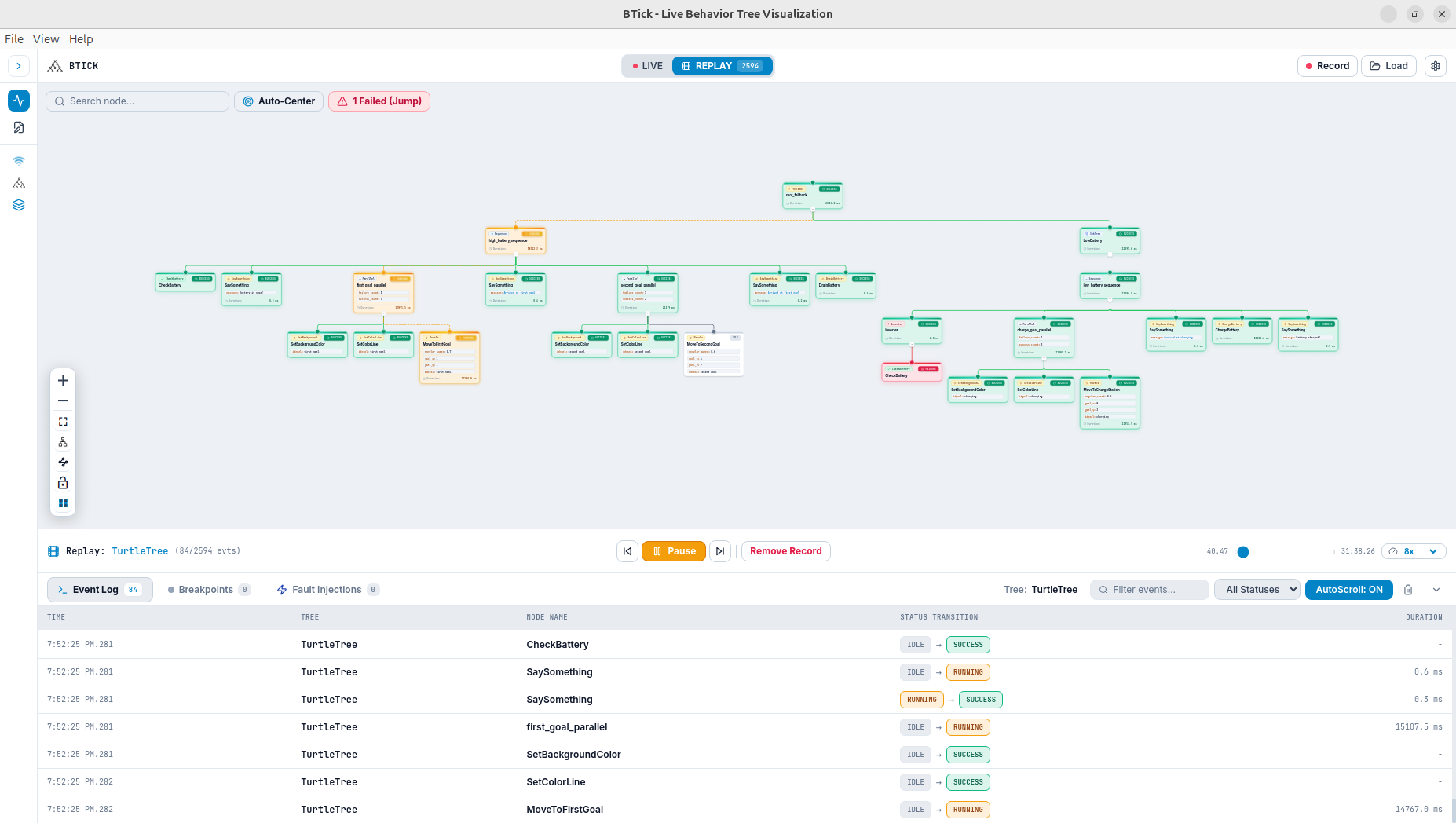Screen dimensions: 1456x823
Task: Open the playback speed 8x dropdown
Action: click(x=1414, y=551)
